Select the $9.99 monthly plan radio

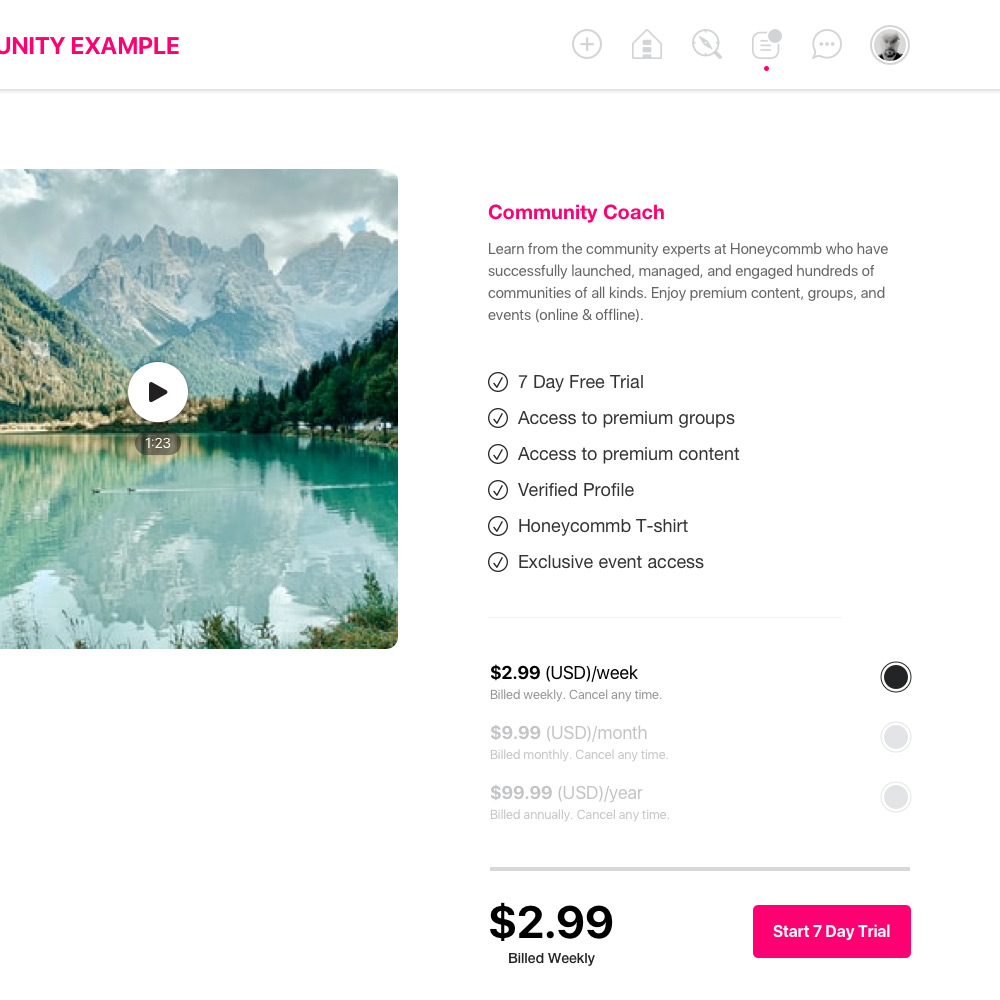(x=895, y=737)
